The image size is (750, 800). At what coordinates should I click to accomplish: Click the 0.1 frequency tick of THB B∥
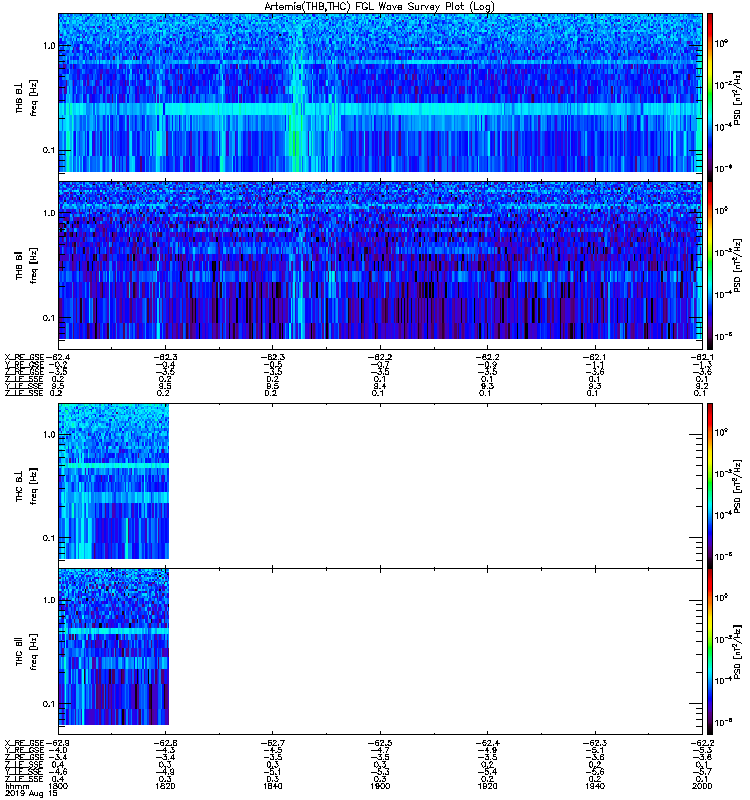49,318
